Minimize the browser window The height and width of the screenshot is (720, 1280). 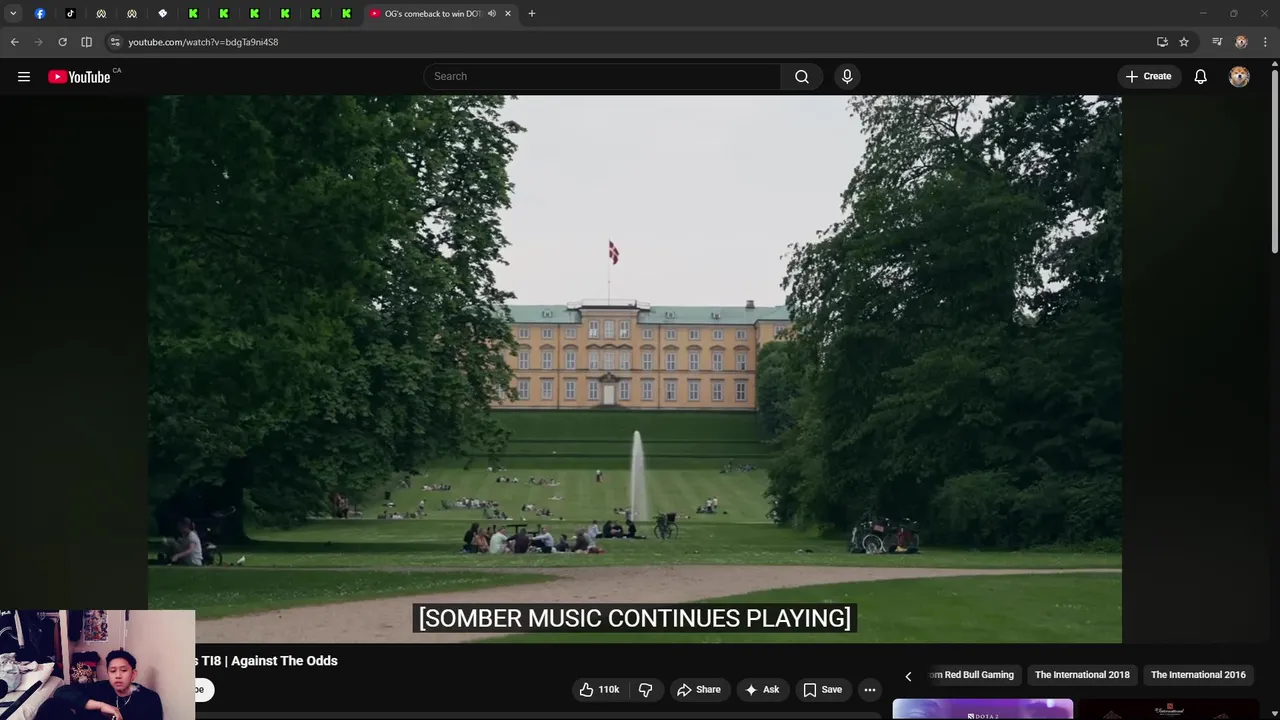pyautogui.click(x=1202, y=14)
